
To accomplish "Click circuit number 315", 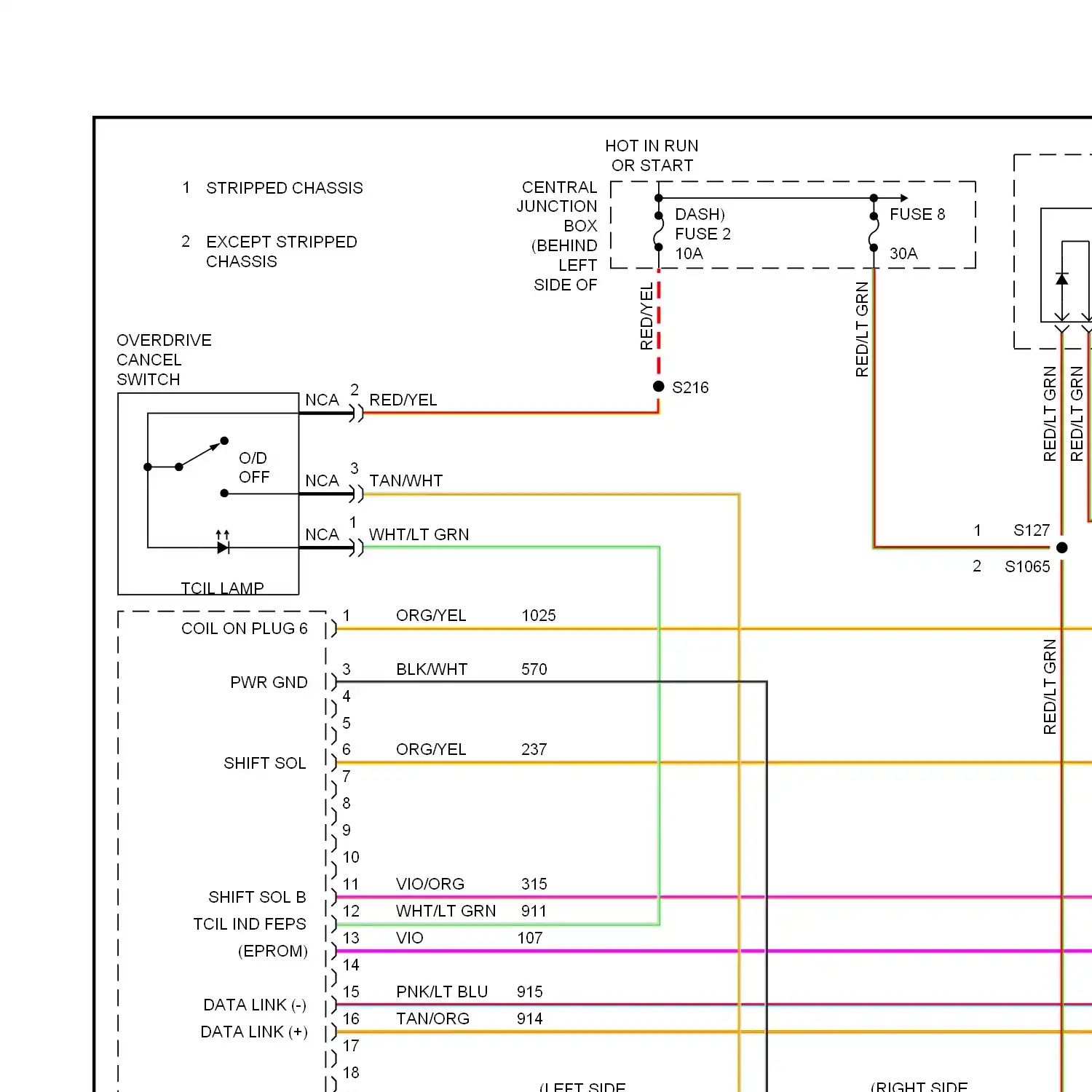I will pyautogui.click(x=534, y=884).
